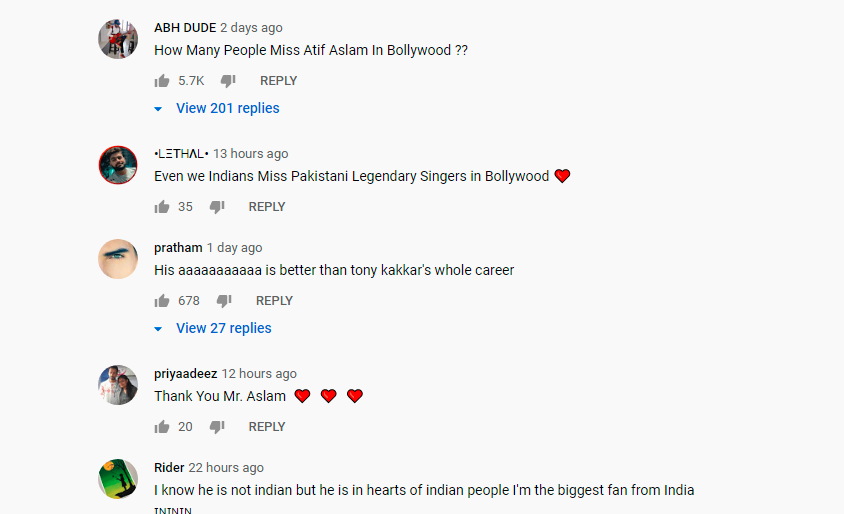The width and height of the screenshot is (844, 514).
Task: Like the LETHAL comment with 35 likes
Action: pos(161,207)
